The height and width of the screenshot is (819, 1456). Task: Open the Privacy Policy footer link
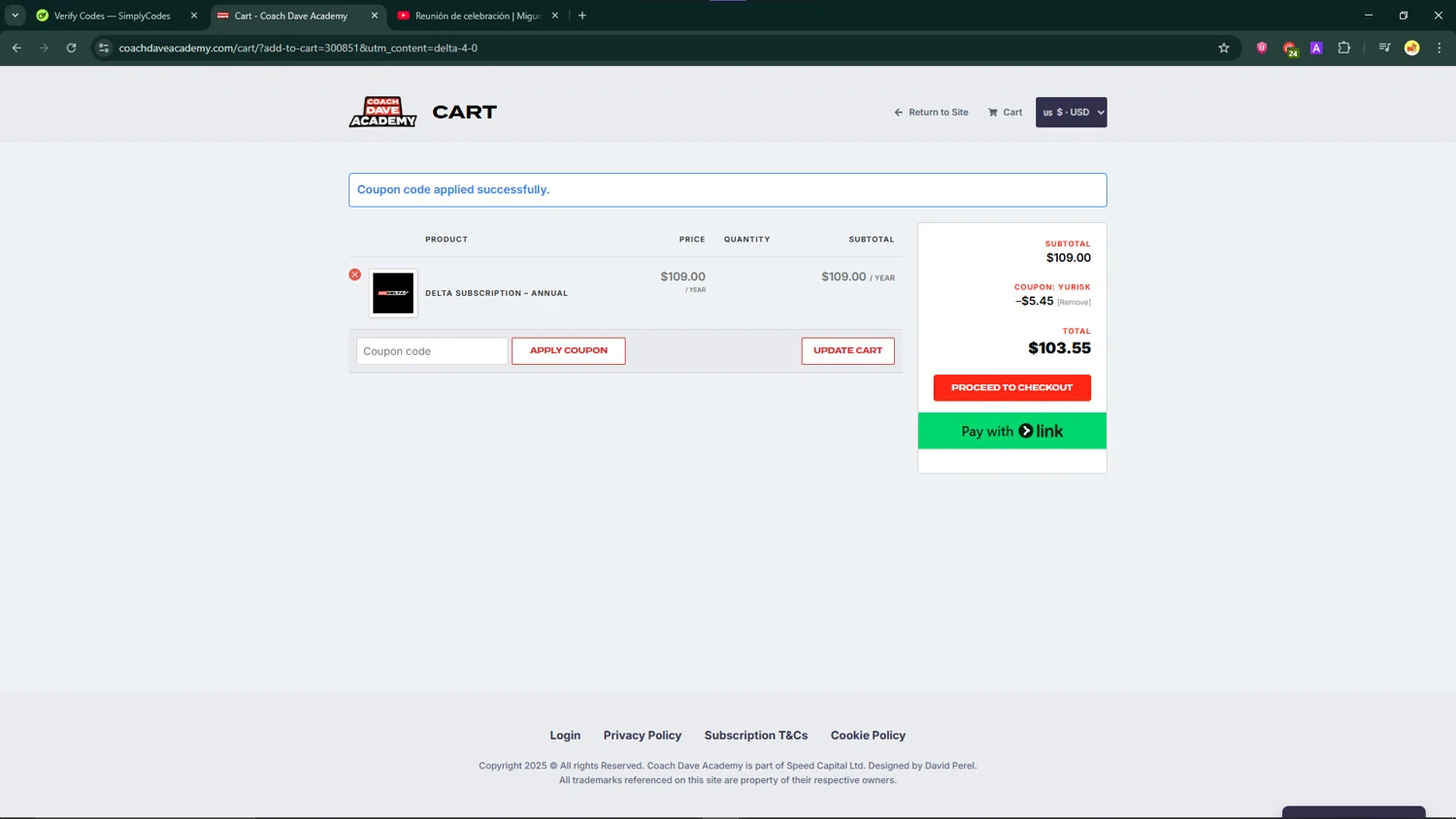tap(643, 736)
